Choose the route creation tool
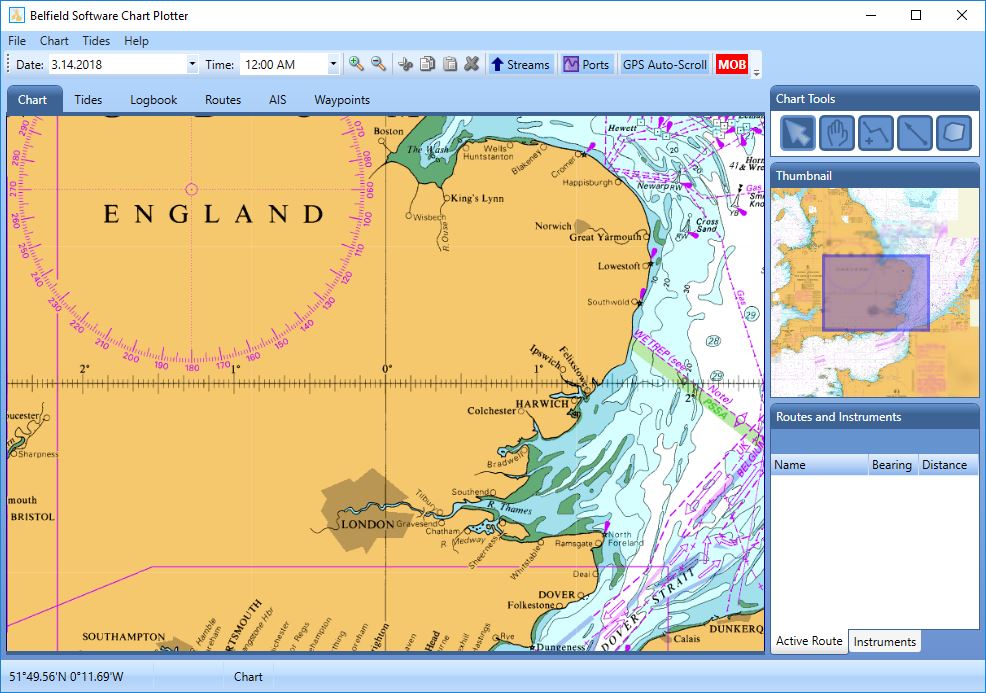986x693 pixels. (876, 133)
